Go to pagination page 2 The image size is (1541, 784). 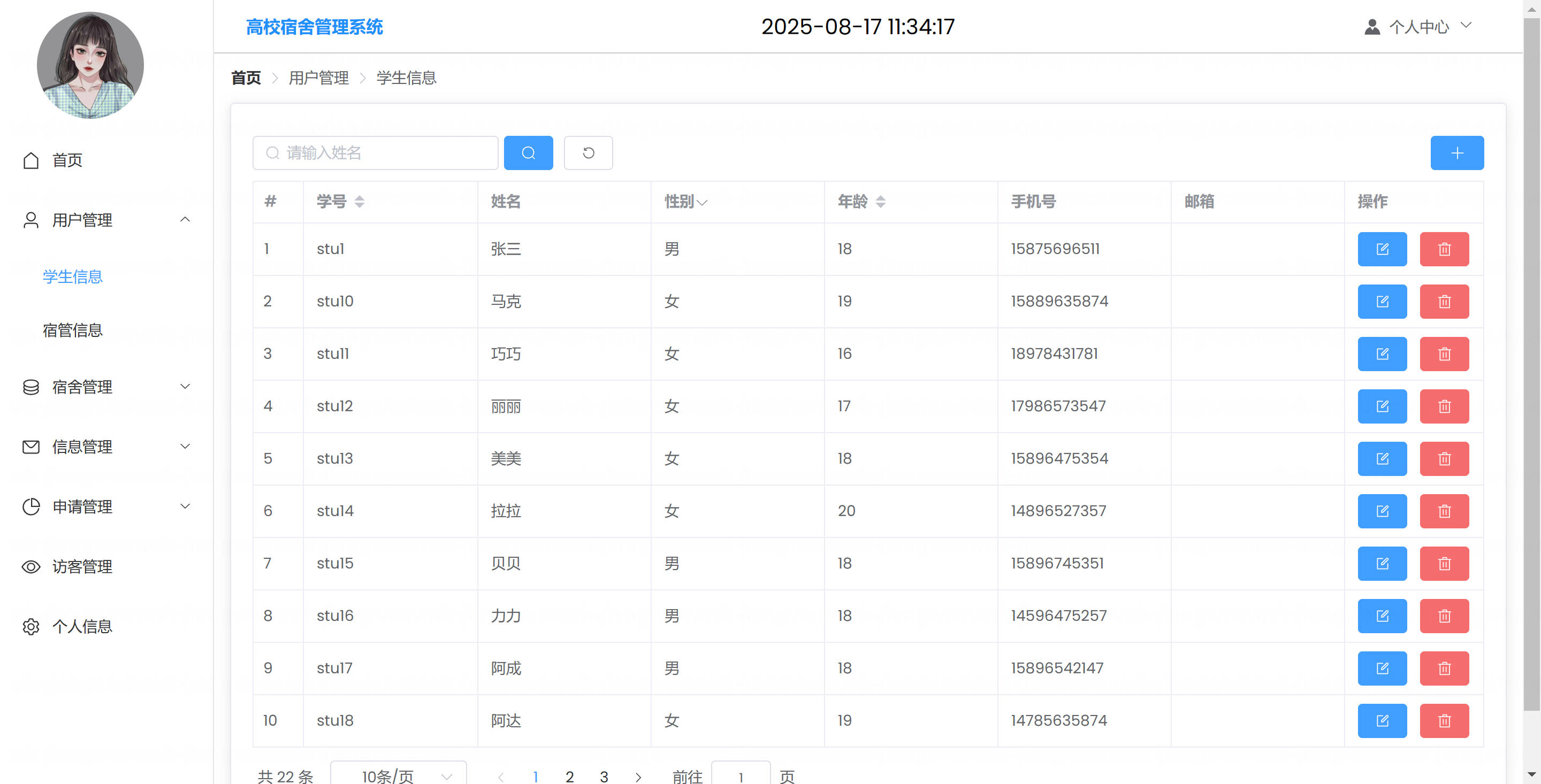[x=569, y=776]
